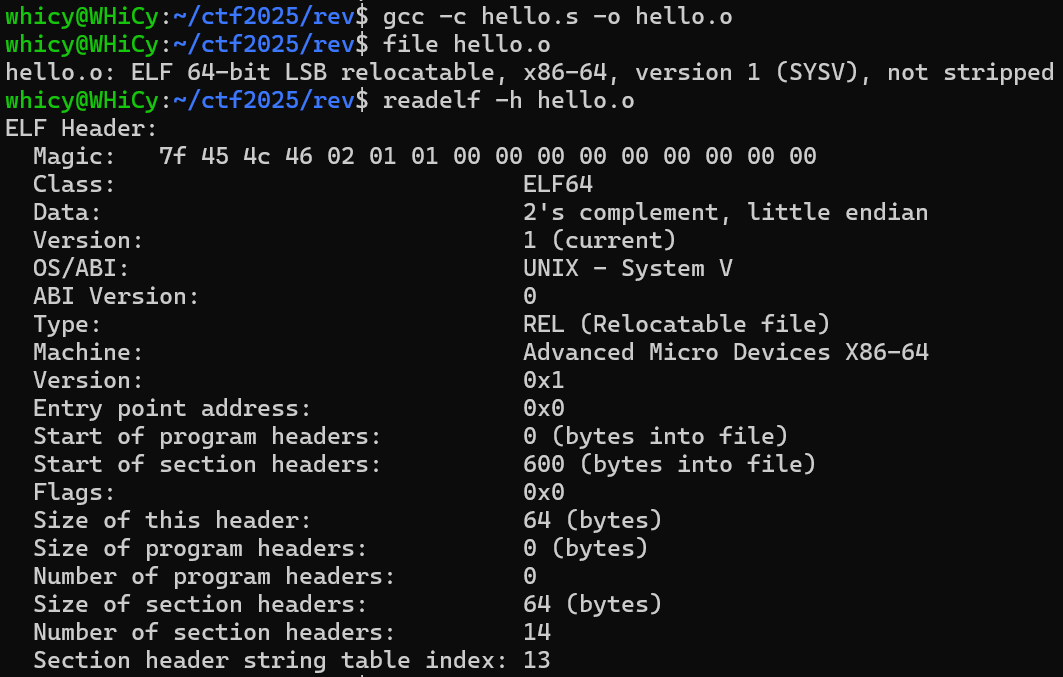Click the Flags: label

click(74, 492)
